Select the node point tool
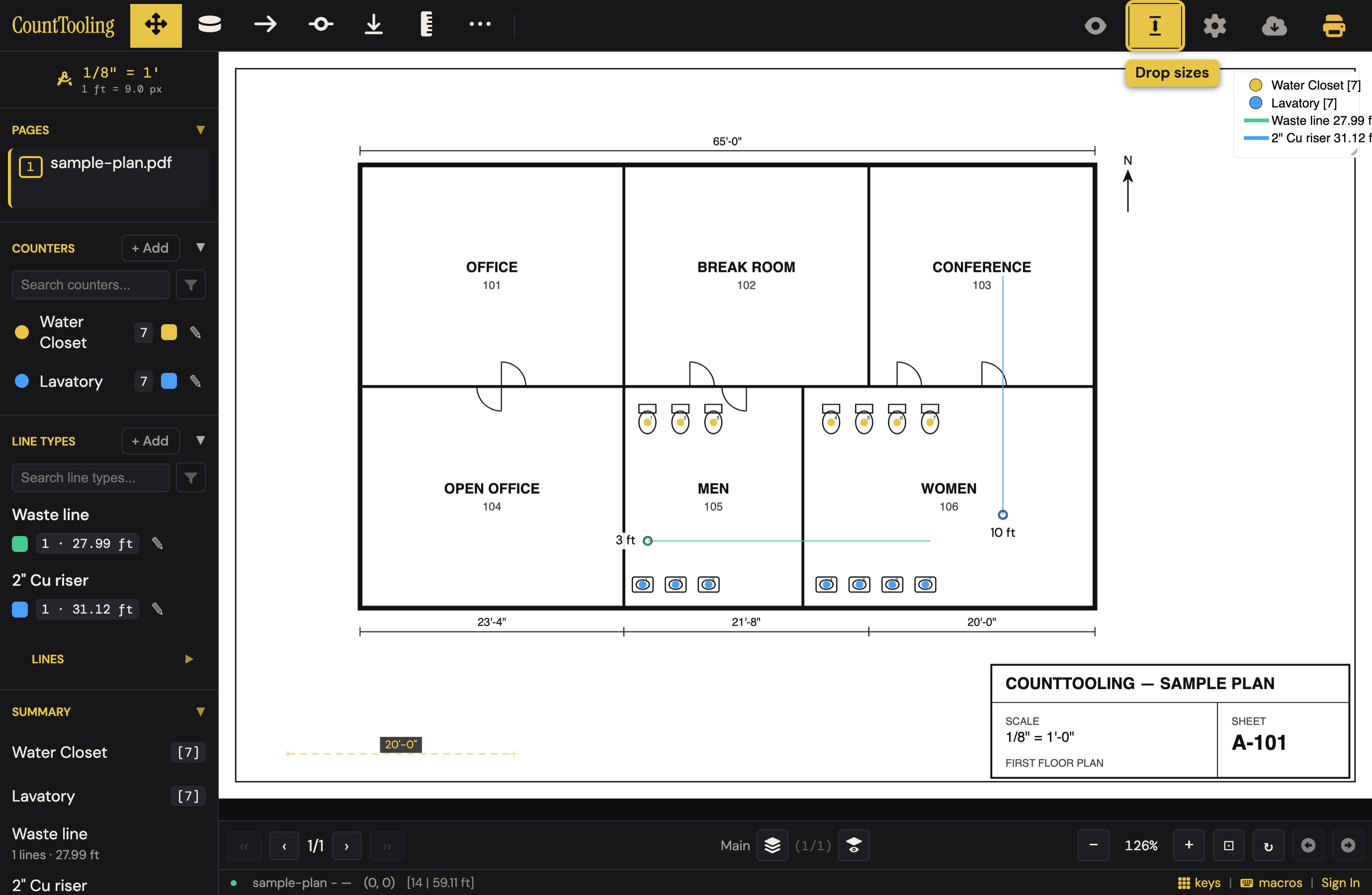The height and width of the screenshot is (895, 1372). point(321,25)
